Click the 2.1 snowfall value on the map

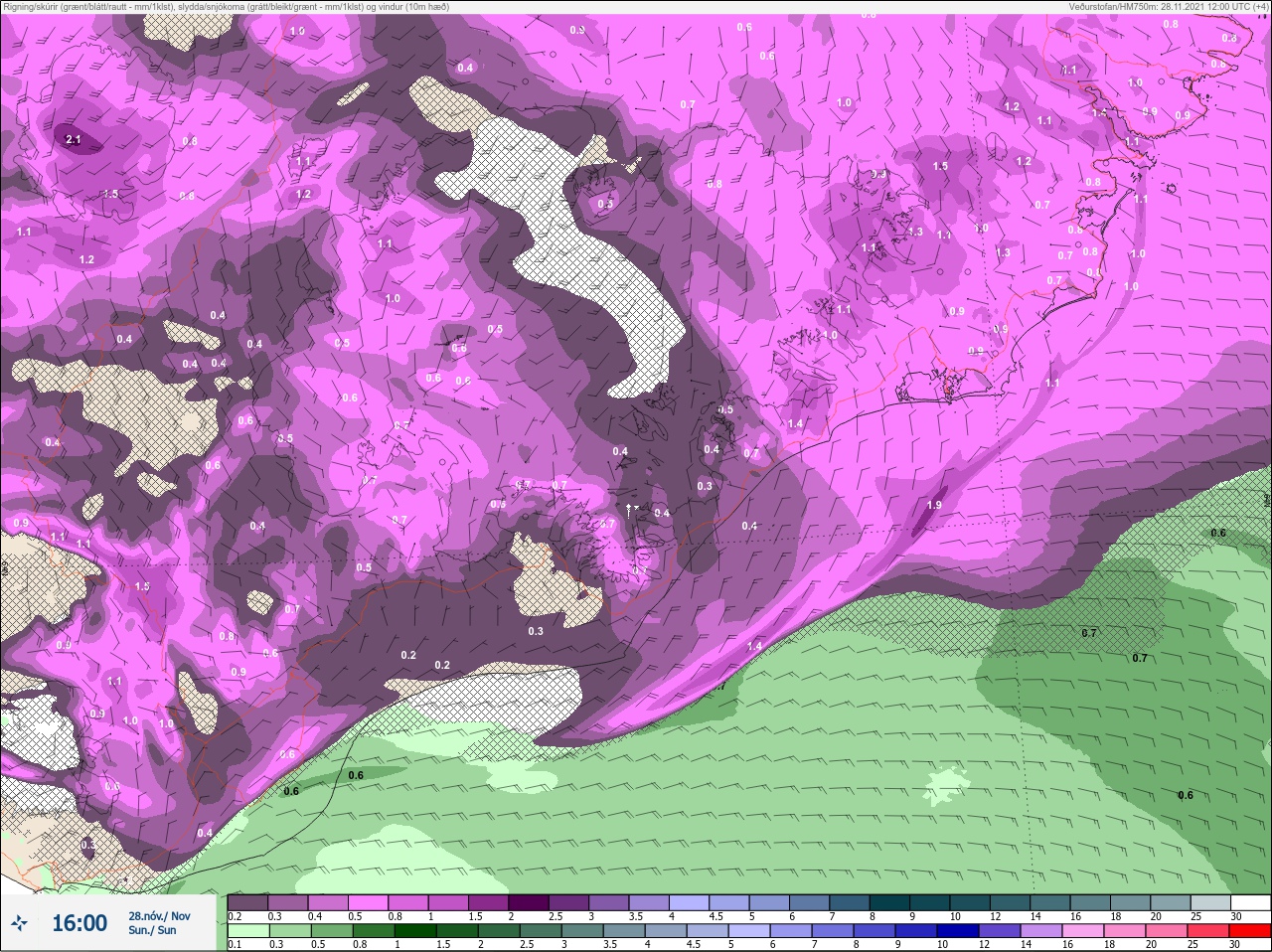tap(73, 140)
